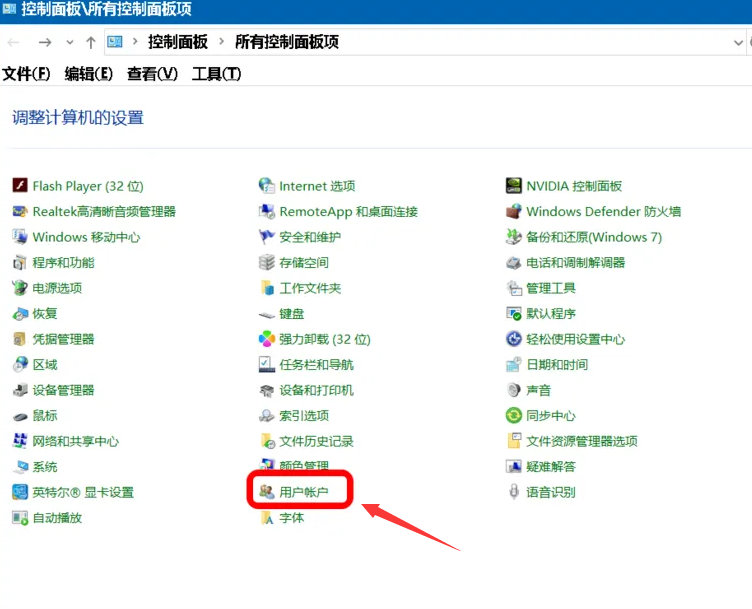
Task: Expand chevron before 控制面板 breadcrumb
Action: [135, 42]
